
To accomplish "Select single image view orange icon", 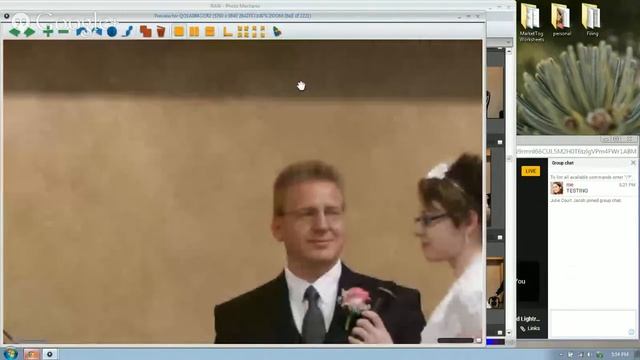I will [179, 31].
